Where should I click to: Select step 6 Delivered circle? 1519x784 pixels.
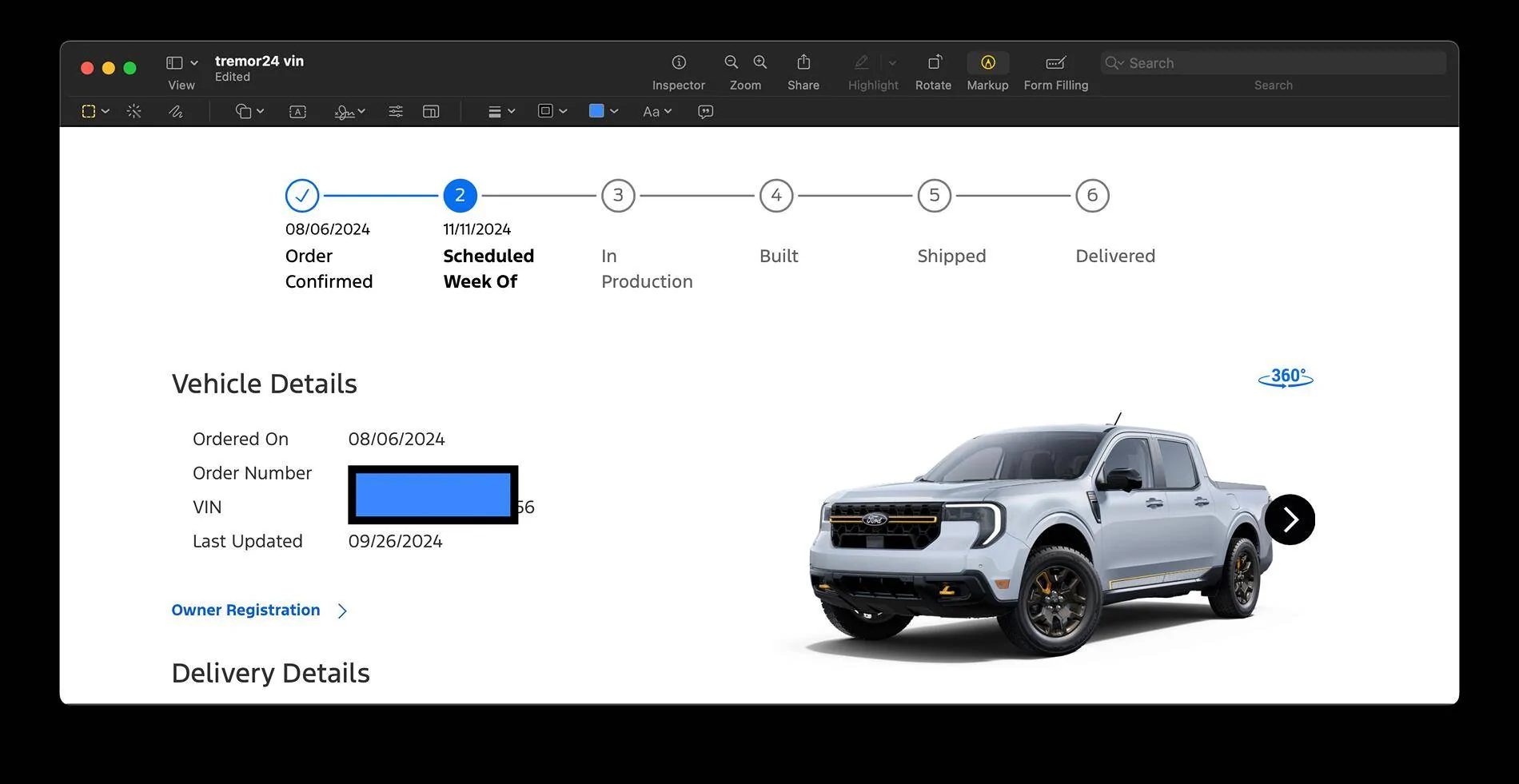point(1092,195)
